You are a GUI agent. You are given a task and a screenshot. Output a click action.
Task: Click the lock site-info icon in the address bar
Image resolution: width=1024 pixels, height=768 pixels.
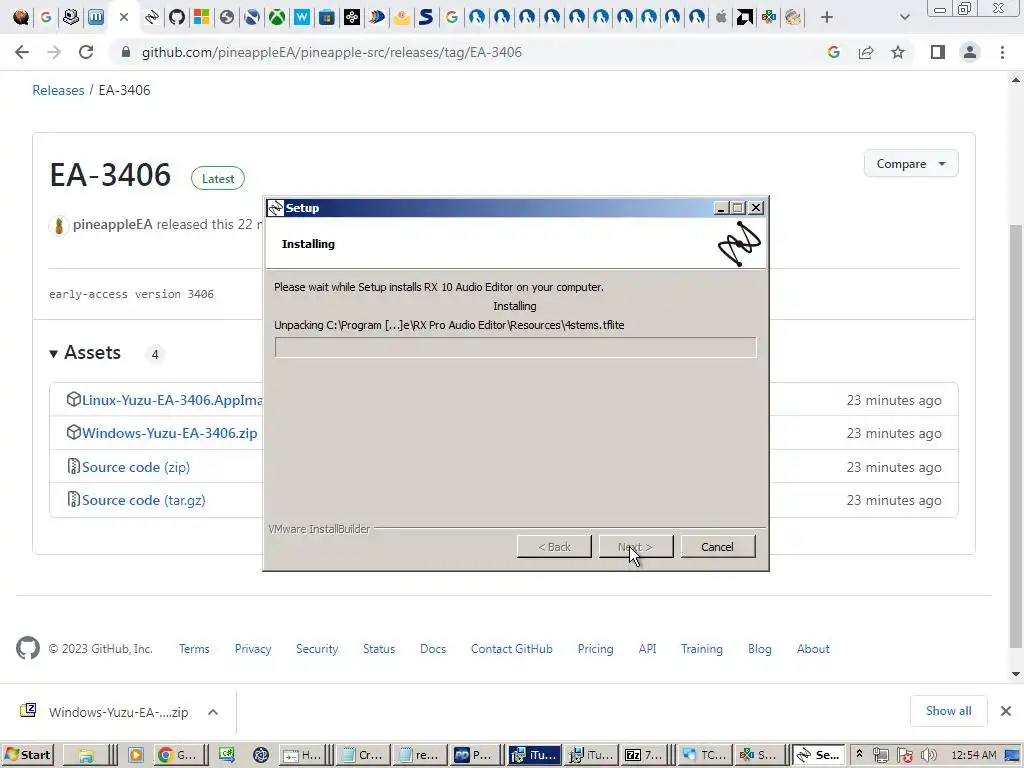126,52
